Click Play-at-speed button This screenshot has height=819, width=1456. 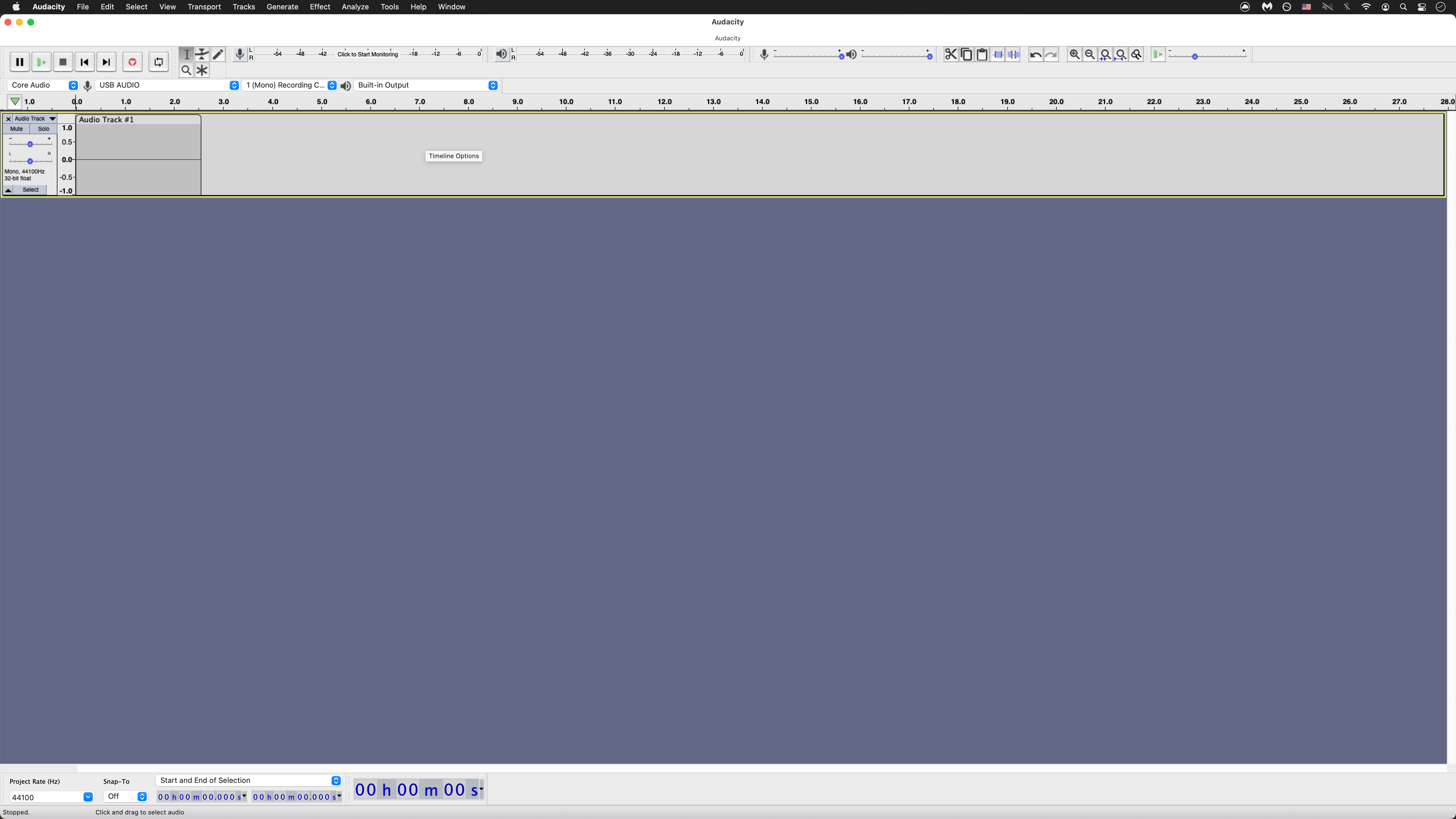tap(1158, 54)
